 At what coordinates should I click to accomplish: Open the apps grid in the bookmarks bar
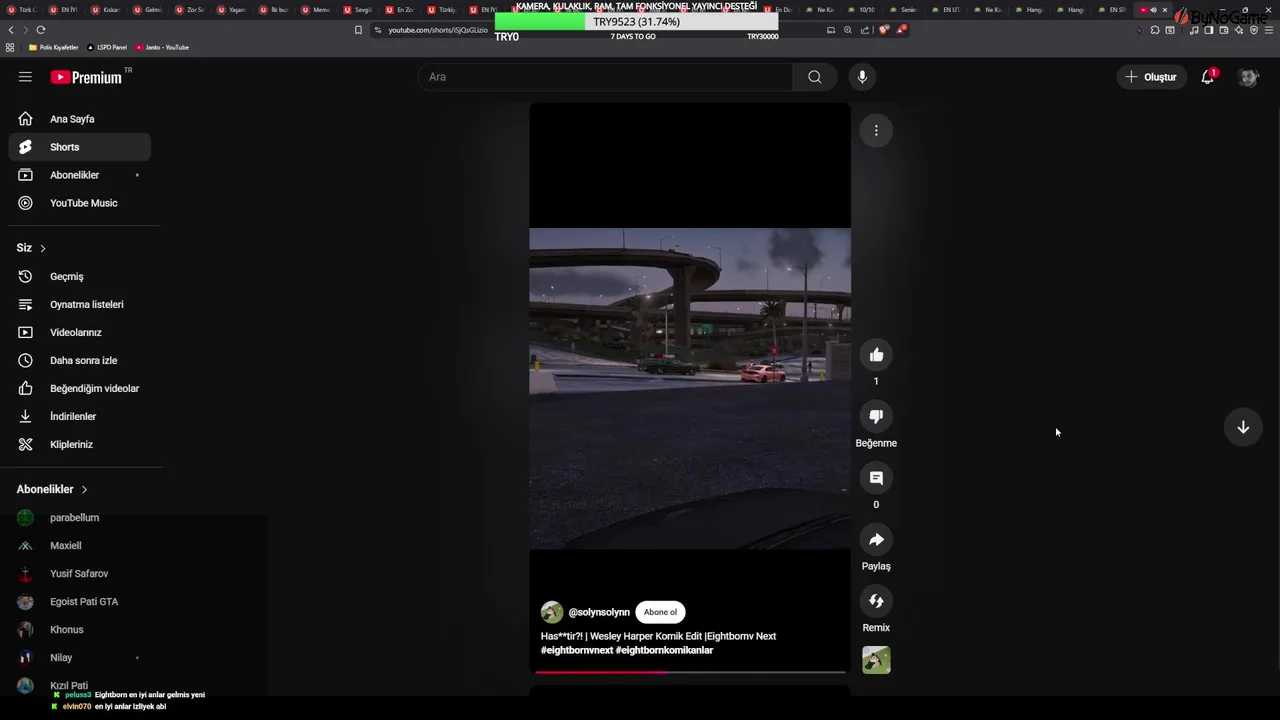[x=10, y=47]
